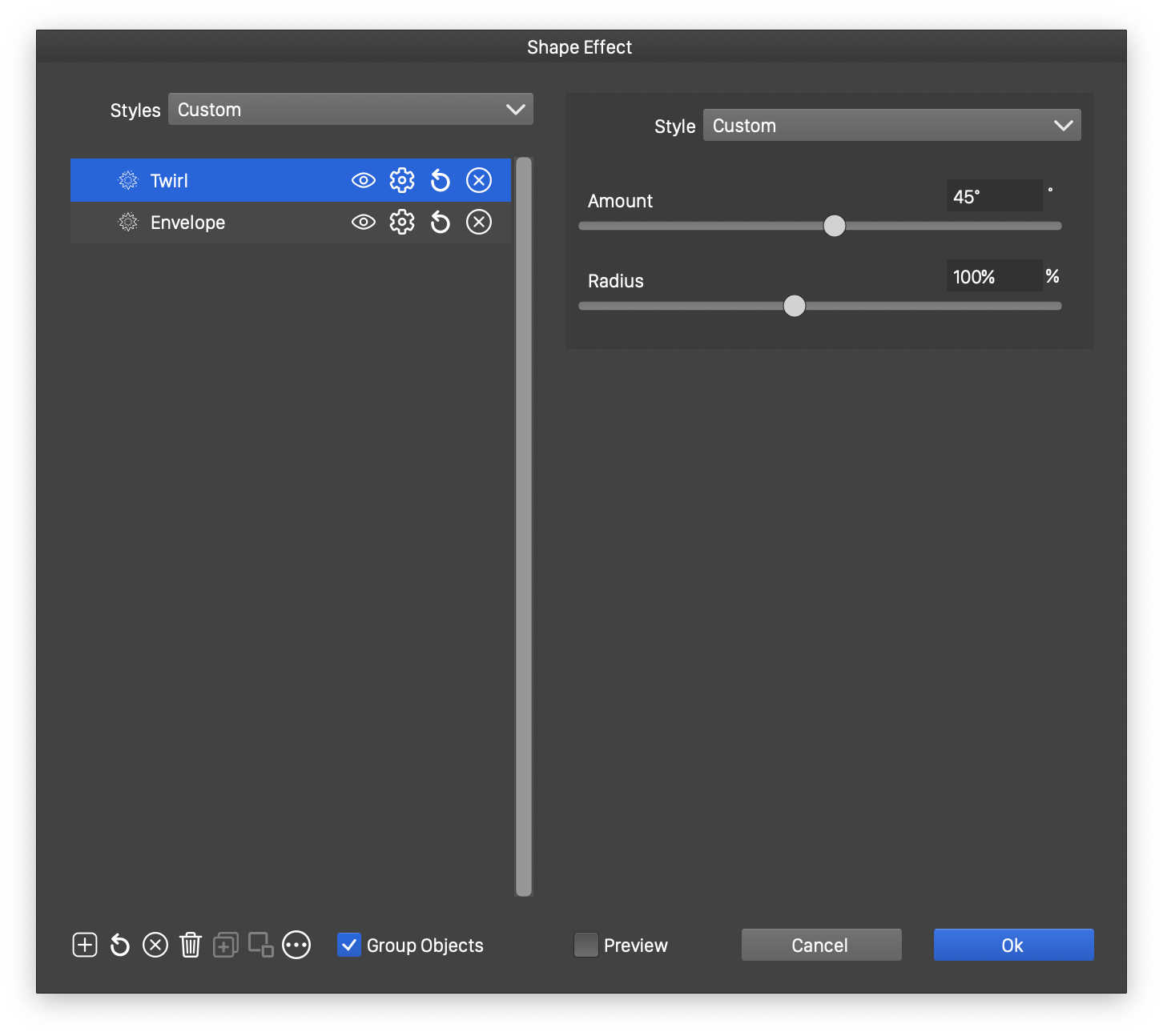Click the Radius label
Image resolution: width=1163 pixels, height=1036 pixels.
[x=616, y=281]
